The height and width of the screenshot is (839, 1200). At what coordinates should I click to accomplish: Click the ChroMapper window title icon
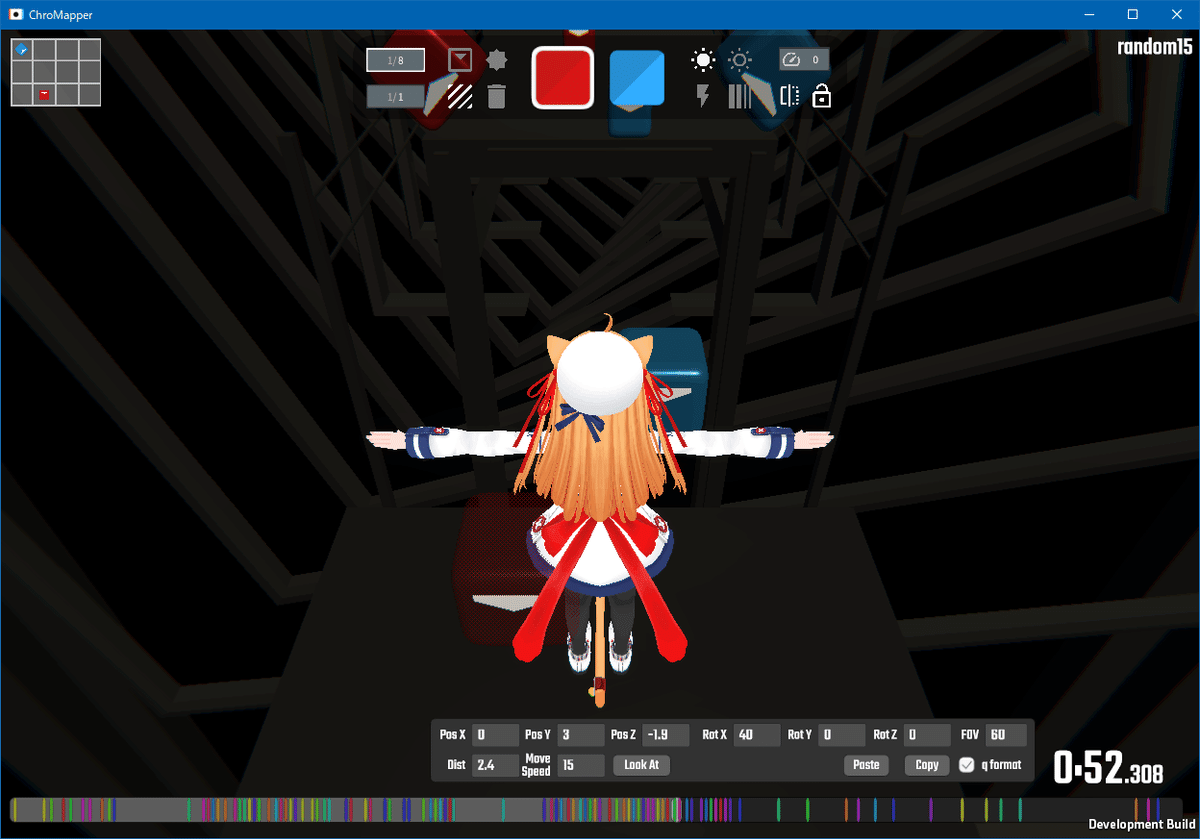coord(15,15)
